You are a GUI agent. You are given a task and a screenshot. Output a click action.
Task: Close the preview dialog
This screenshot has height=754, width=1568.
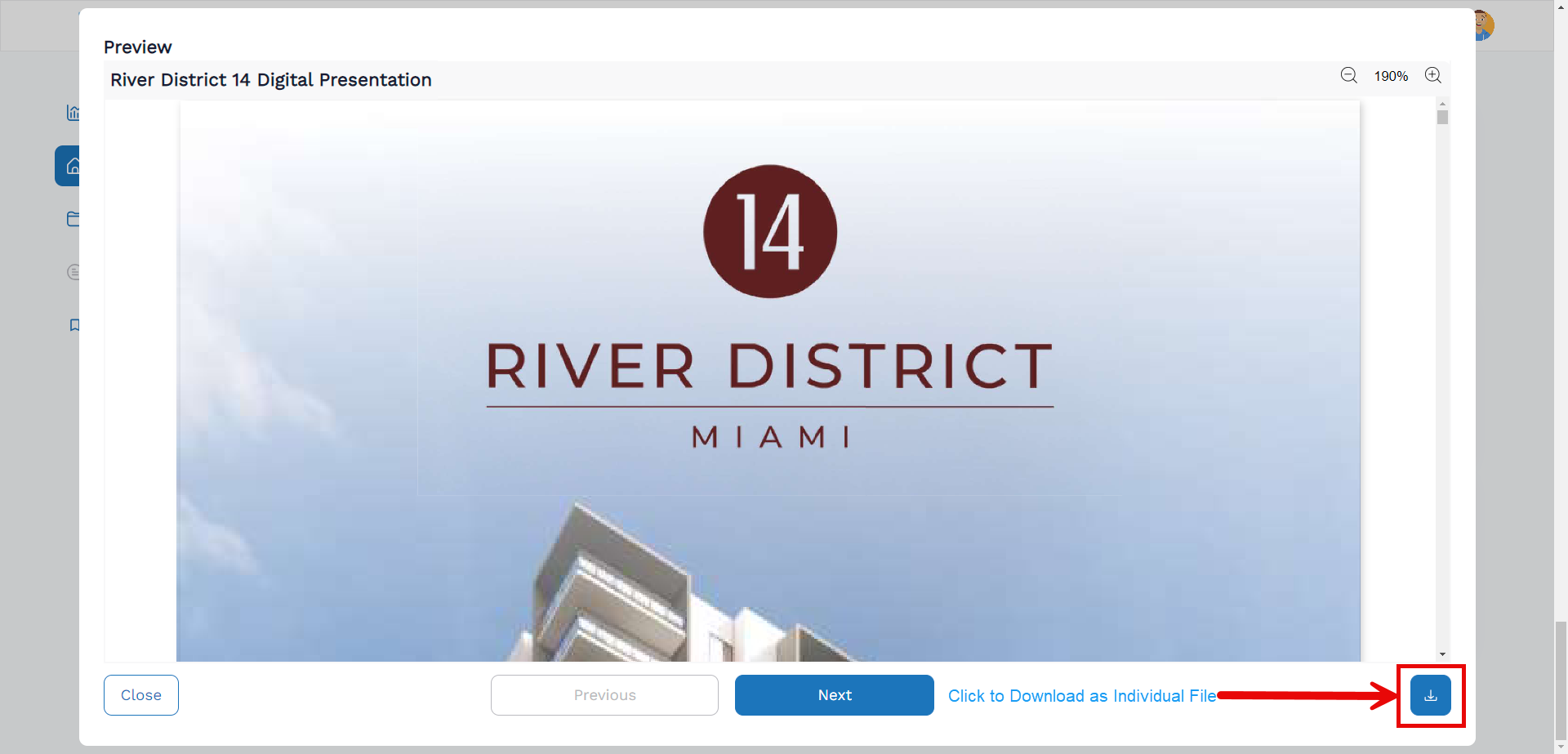click(141, 695)
